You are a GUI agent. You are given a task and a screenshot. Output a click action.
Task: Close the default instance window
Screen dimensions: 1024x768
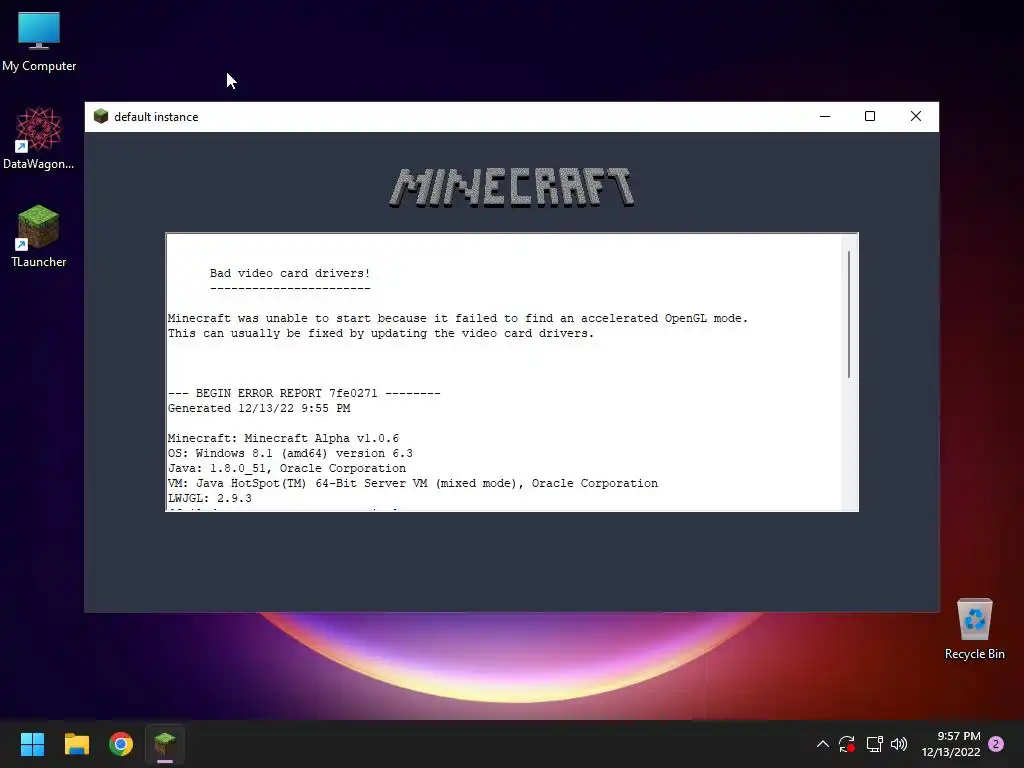click(916, 116)
